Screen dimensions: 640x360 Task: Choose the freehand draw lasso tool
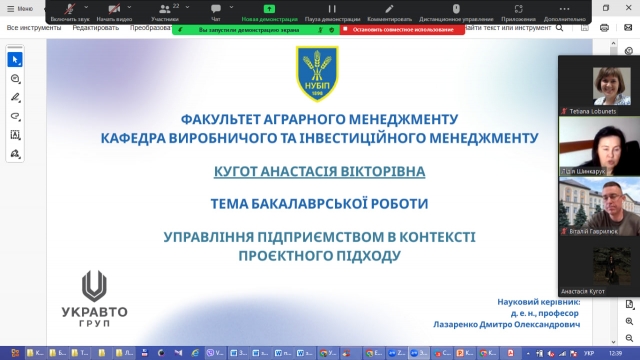click(15, 116)
